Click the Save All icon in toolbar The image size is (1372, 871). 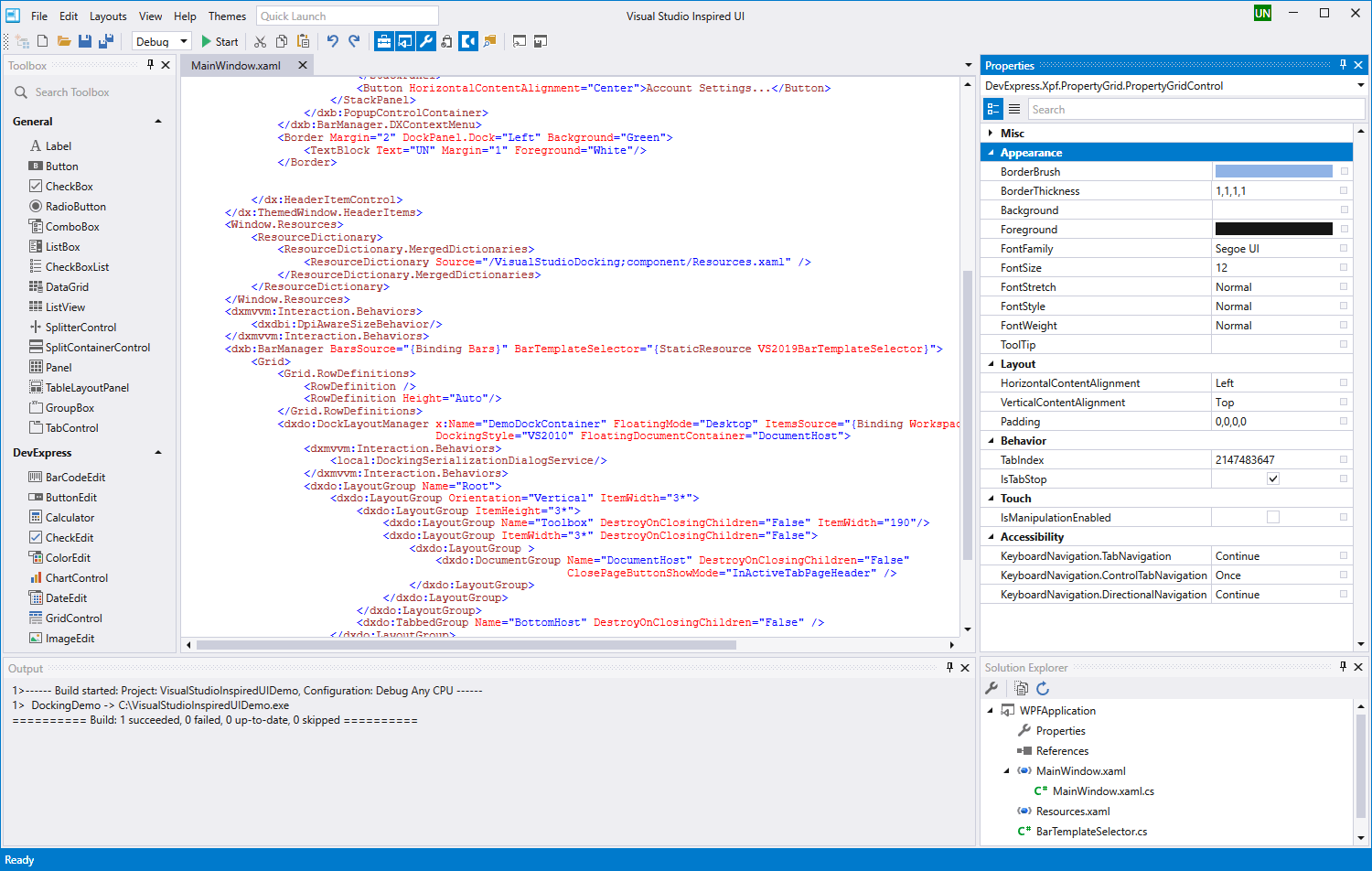tap(106, 41)
